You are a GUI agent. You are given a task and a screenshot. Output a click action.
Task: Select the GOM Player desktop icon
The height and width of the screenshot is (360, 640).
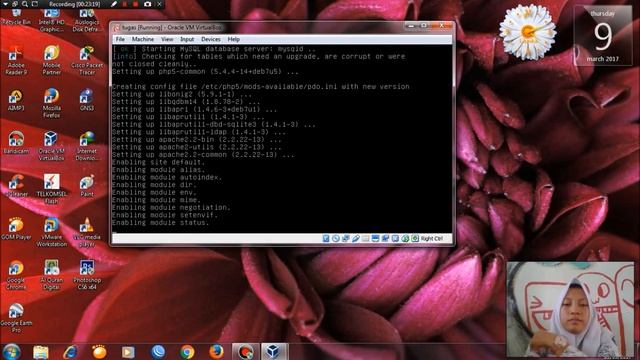coord(16,229)
